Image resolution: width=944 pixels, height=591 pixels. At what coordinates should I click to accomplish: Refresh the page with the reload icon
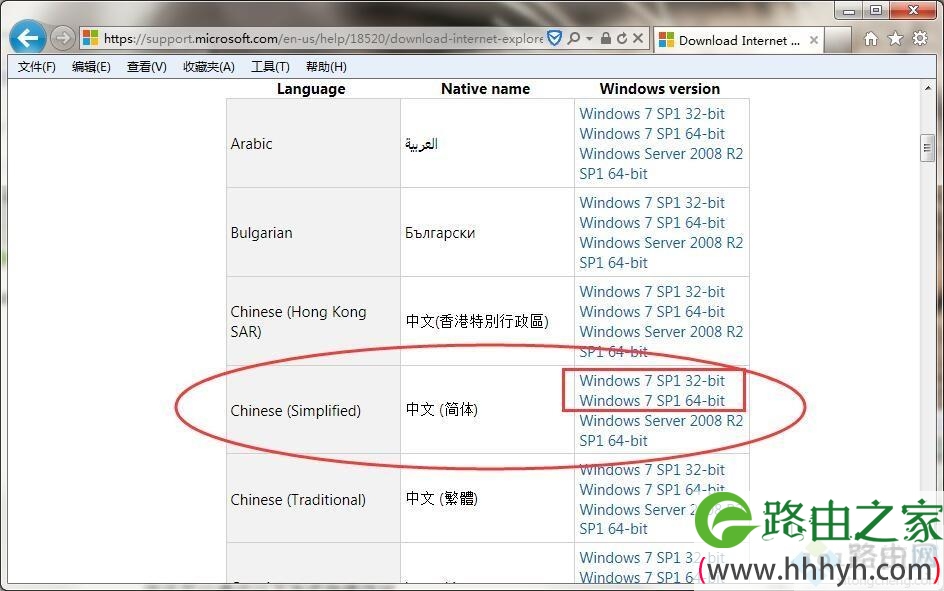click(622, 39)
